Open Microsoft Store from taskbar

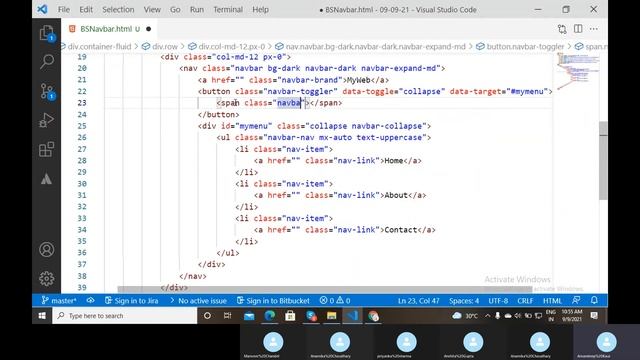290,316
